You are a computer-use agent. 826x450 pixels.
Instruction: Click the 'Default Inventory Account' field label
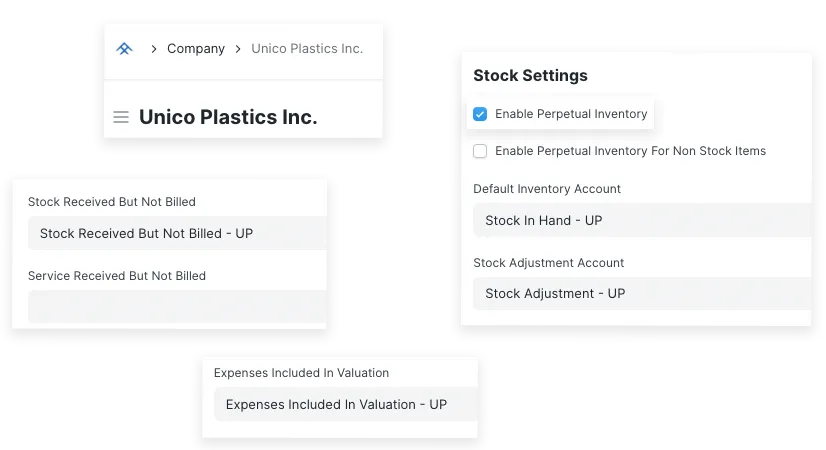tap(547, 189)
